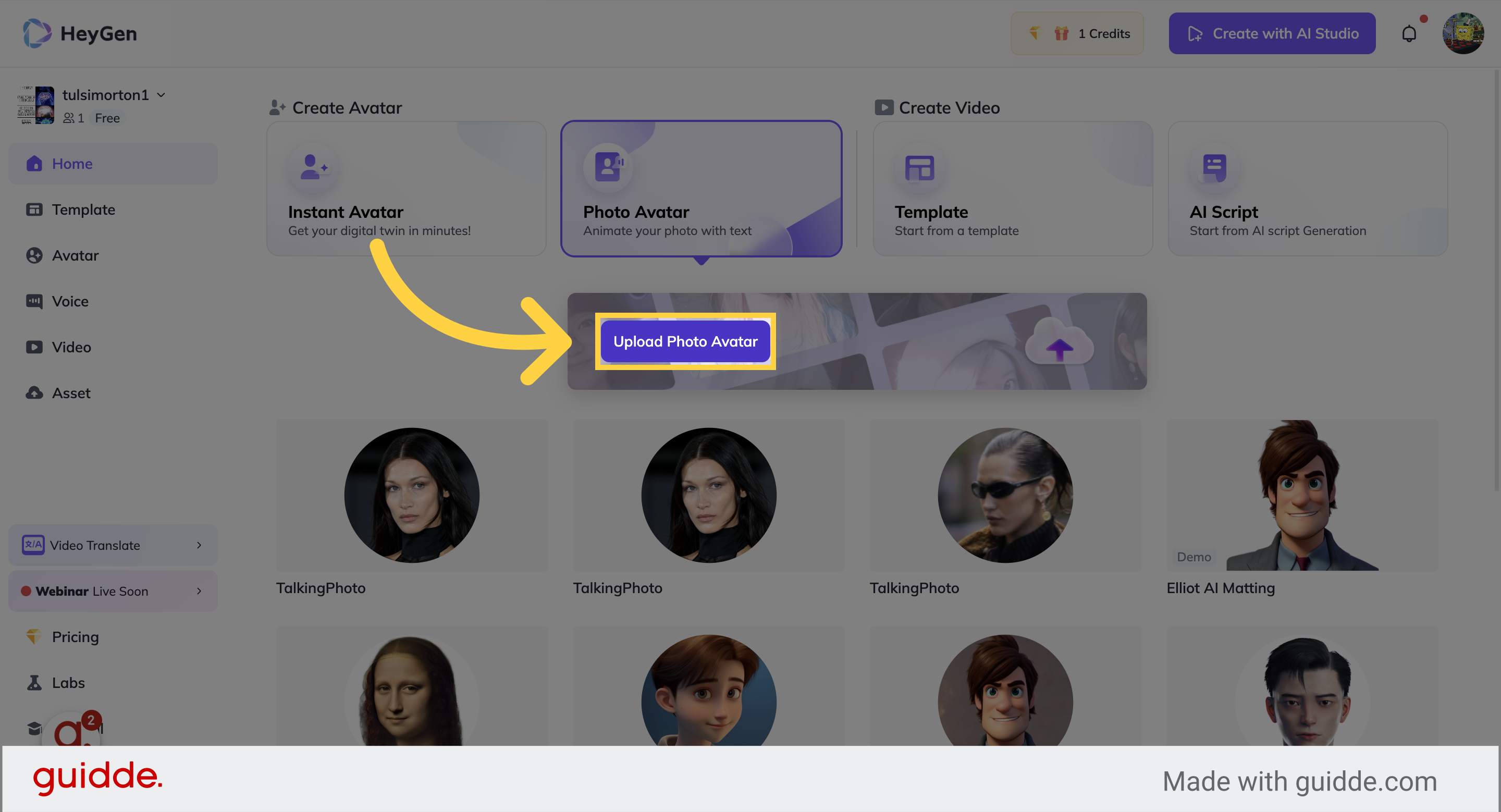The height and width of the screenshot is (812, 1501).
Task: Check remaining 1 Credits balance
Action: tap(1077, 33)
